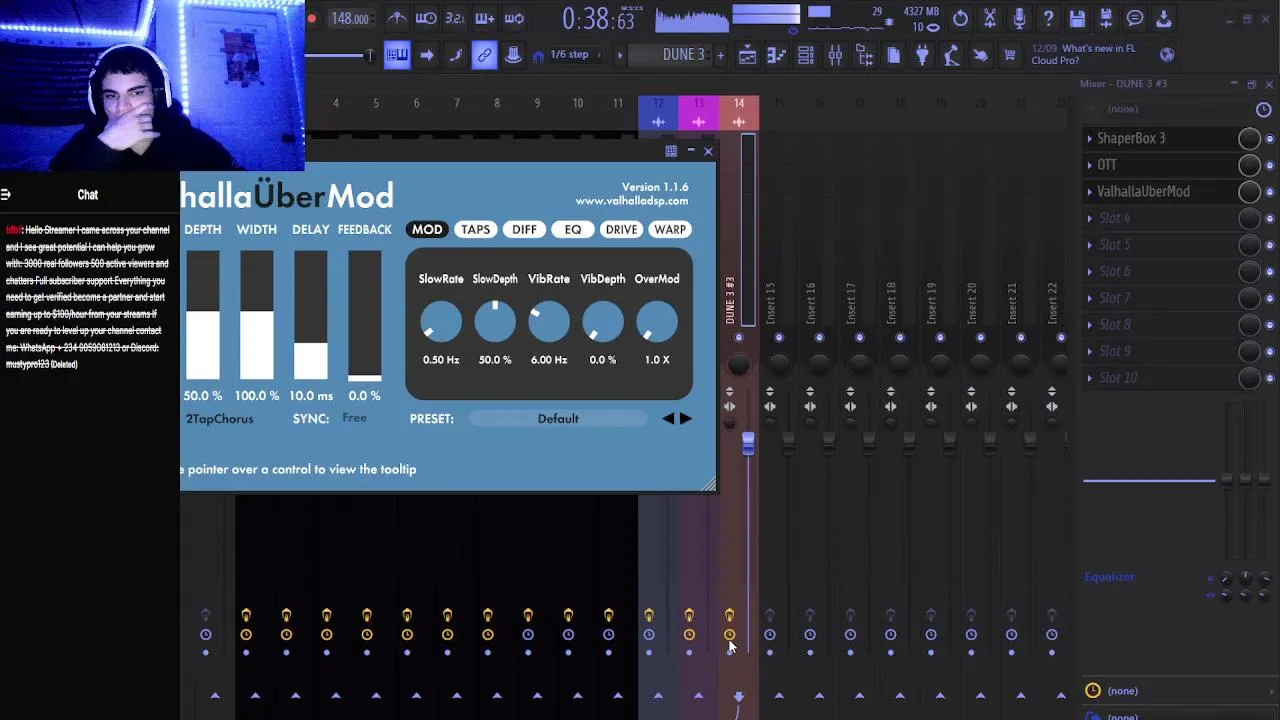1280x720 pixels.
Task: Click the DEPTH slider bar in ValhallaUberMod
Action: [203, 315]
